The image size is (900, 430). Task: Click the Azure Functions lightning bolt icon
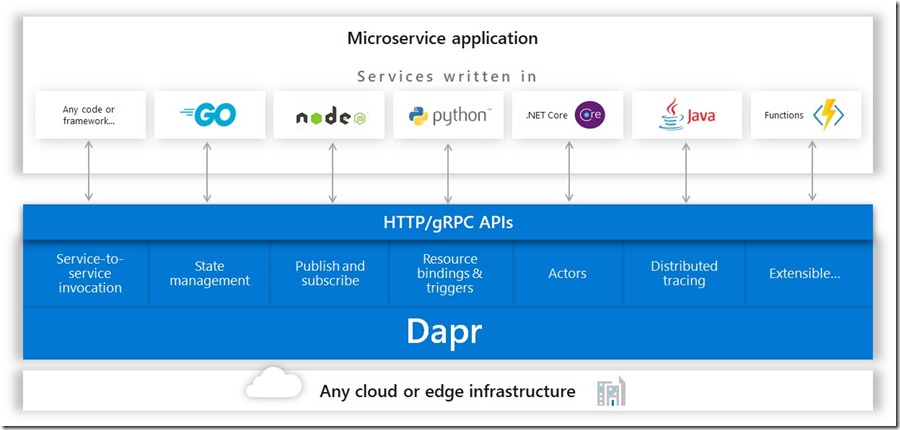(x=828, y=115)
